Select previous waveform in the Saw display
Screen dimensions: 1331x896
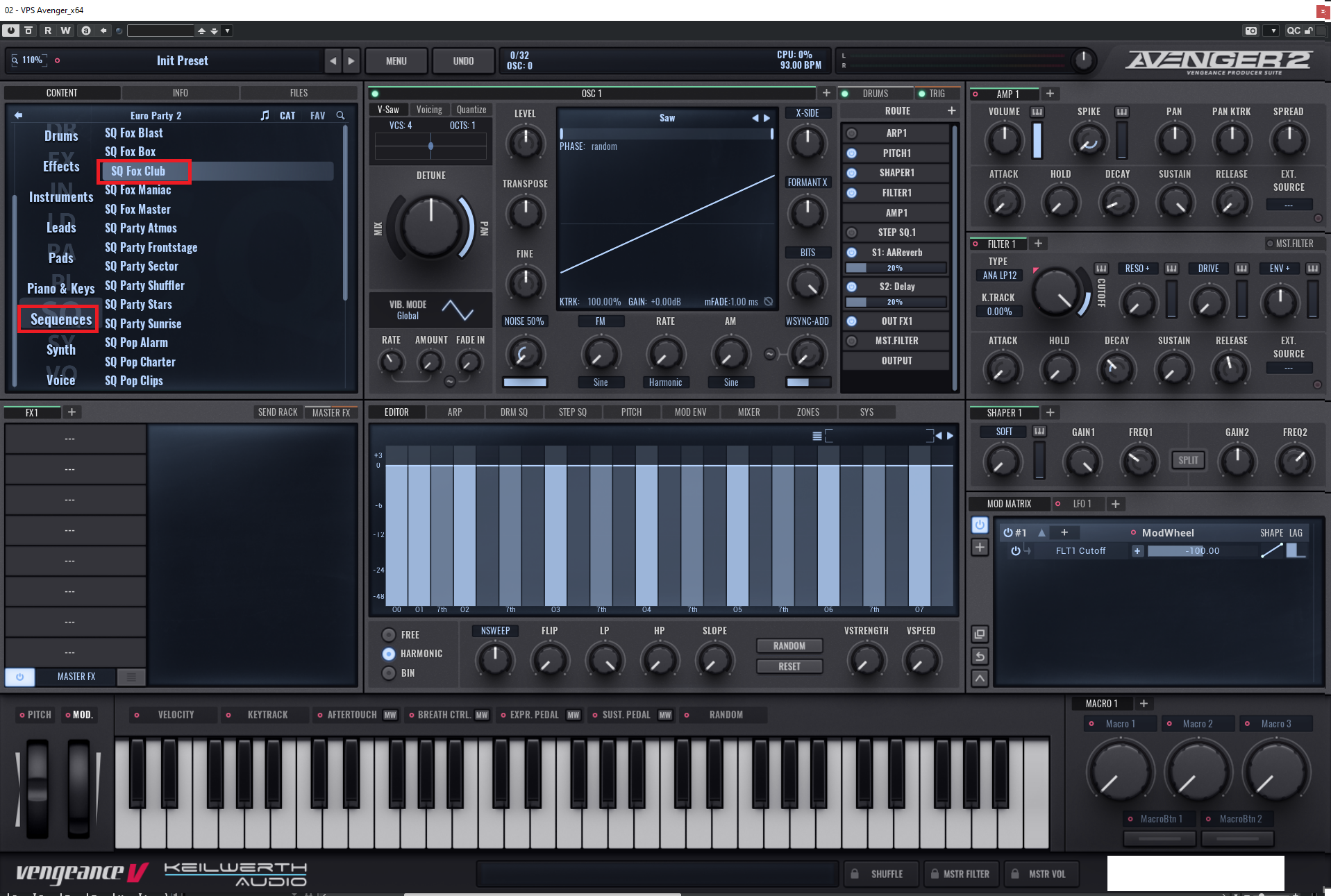(x=755, y=118)
